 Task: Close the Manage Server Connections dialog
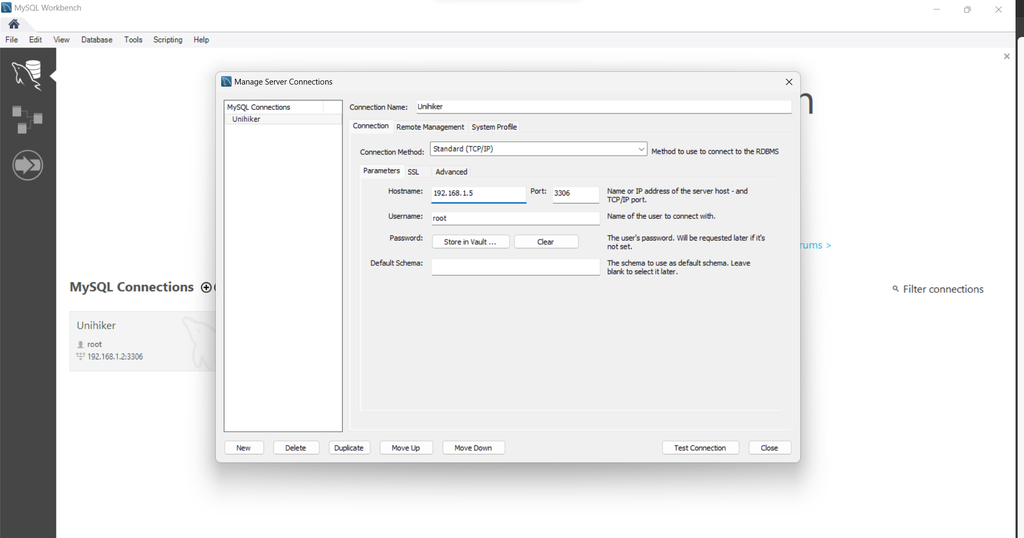[789, 82]
